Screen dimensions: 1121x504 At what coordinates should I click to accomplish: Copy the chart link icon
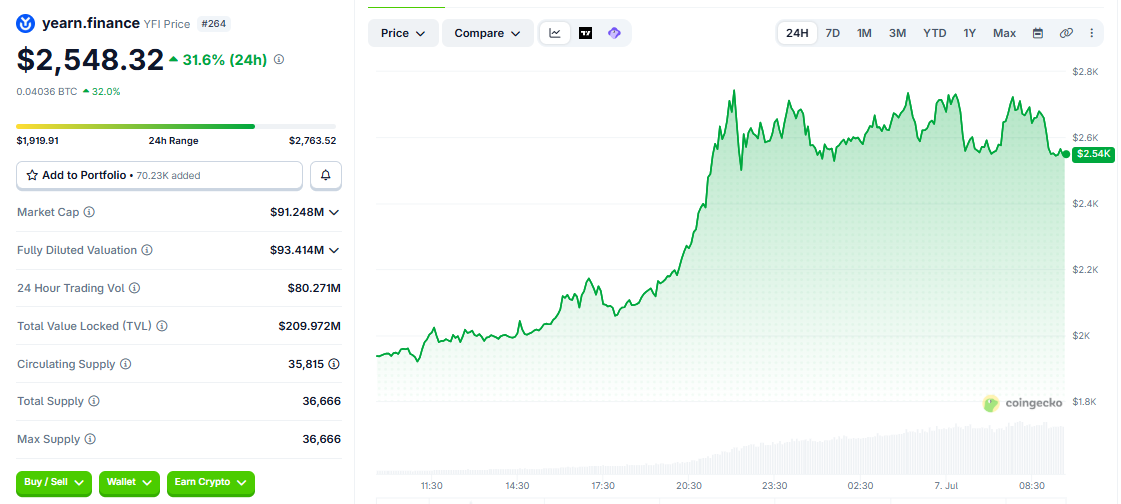(1066, 33)
